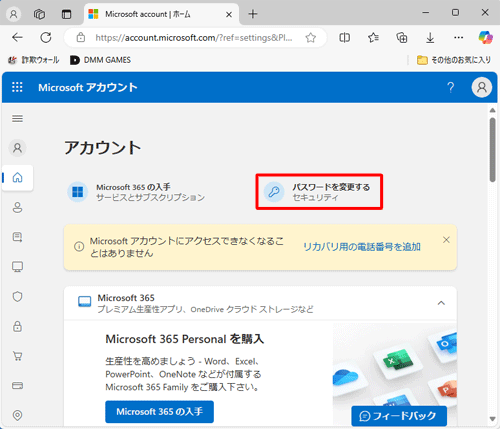
Task: Open a new browser tab
Action: [x=253, y=14]
